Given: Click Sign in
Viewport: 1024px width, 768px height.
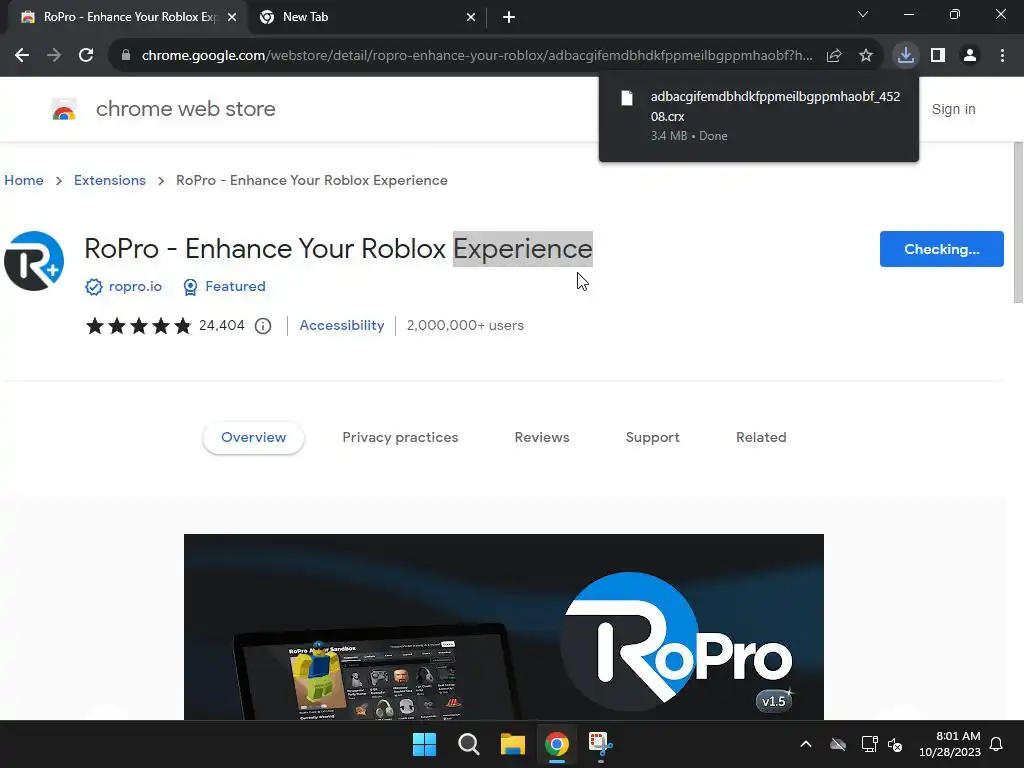Looking at the screenshot, I should 953,109.
